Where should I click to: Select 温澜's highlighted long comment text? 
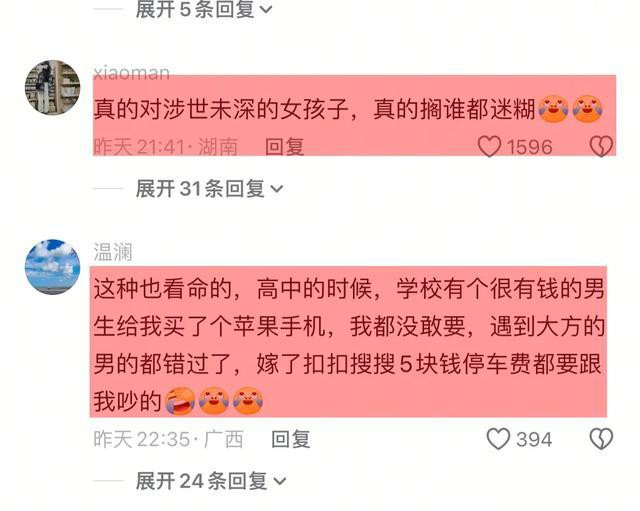349,345
